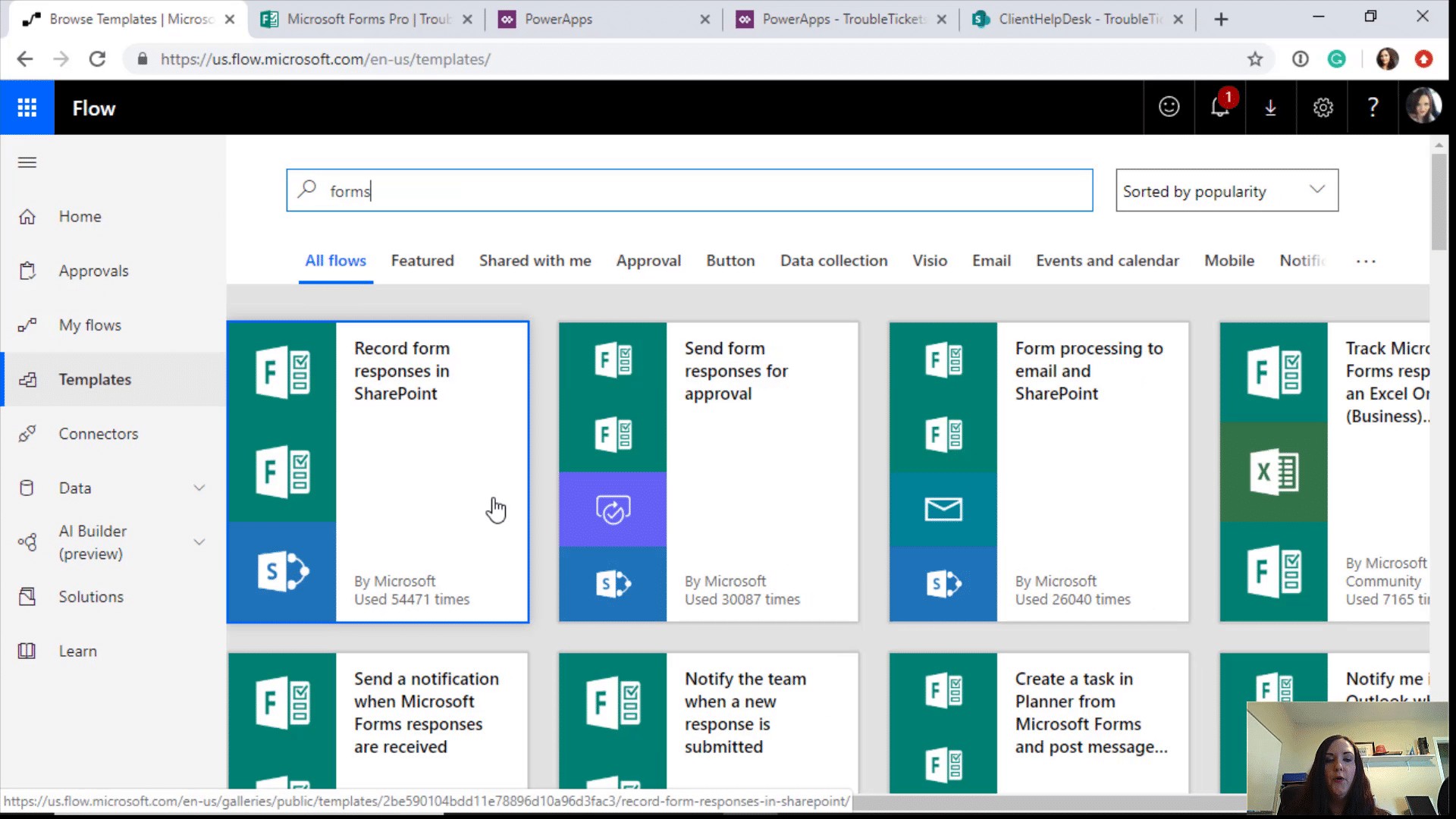Click the AI Builder icon in sidebar

pyautogui.click(x=27, y=542)
